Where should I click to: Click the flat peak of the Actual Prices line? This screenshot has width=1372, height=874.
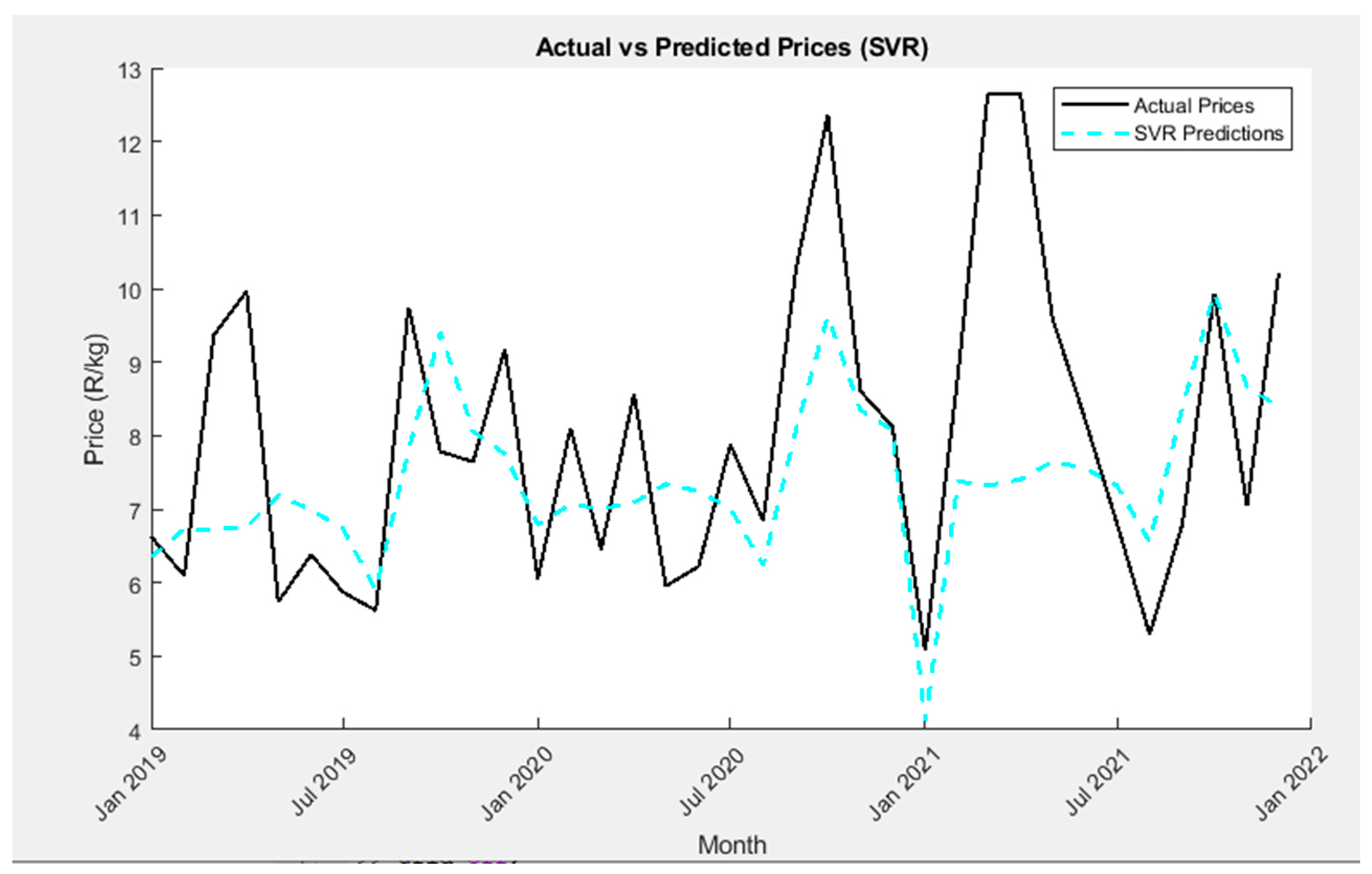click(x=1004, y=94)
